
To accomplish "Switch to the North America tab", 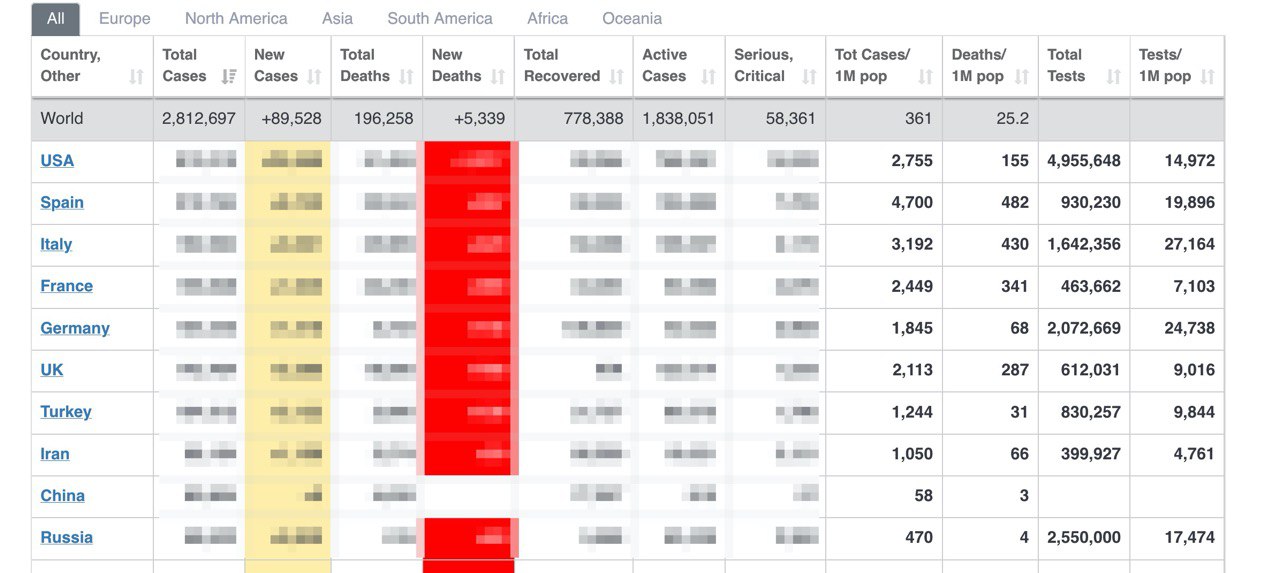I will pos(236,18).
